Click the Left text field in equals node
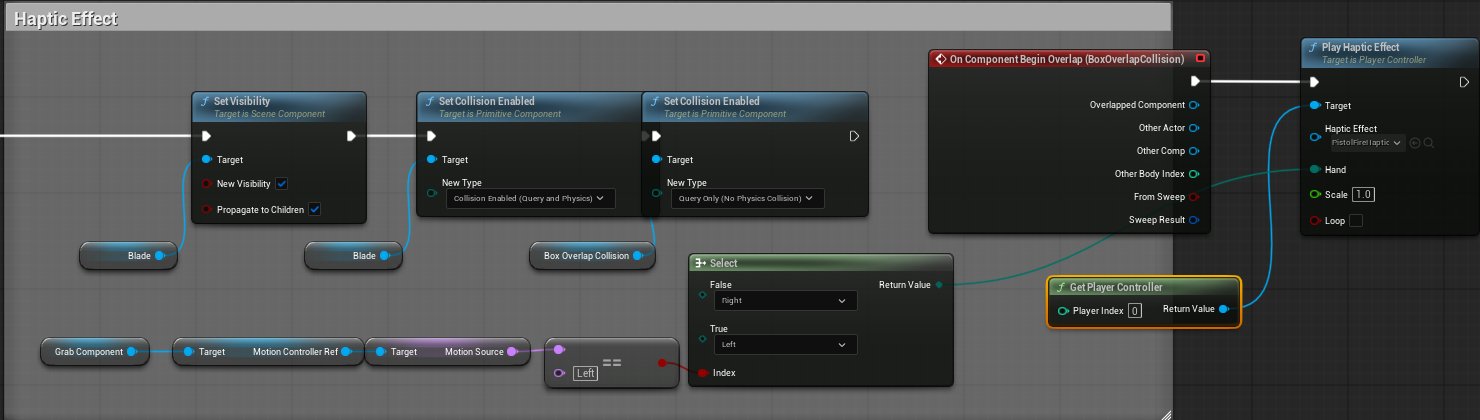 coord(586,374)
